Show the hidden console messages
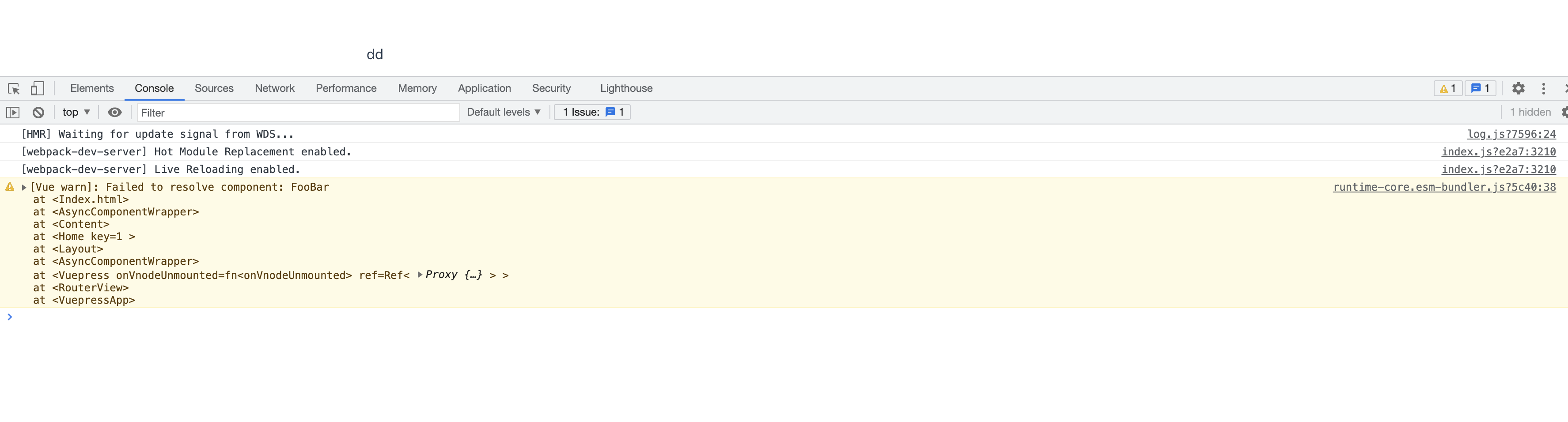The image size is (1568, 422). pyautogui.click(x=1529, y=112)
